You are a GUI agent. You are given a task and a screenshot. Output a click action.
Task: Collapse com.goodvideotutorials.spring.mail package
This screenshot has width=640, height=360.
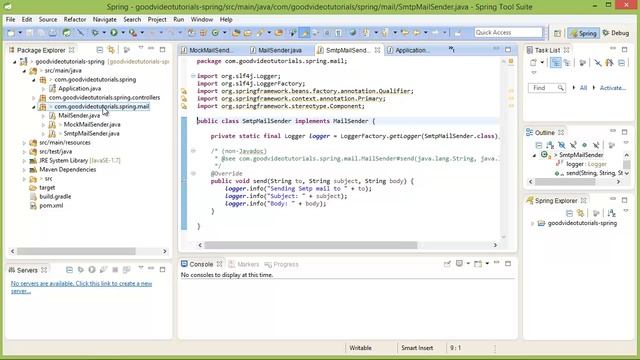[33, 107]
